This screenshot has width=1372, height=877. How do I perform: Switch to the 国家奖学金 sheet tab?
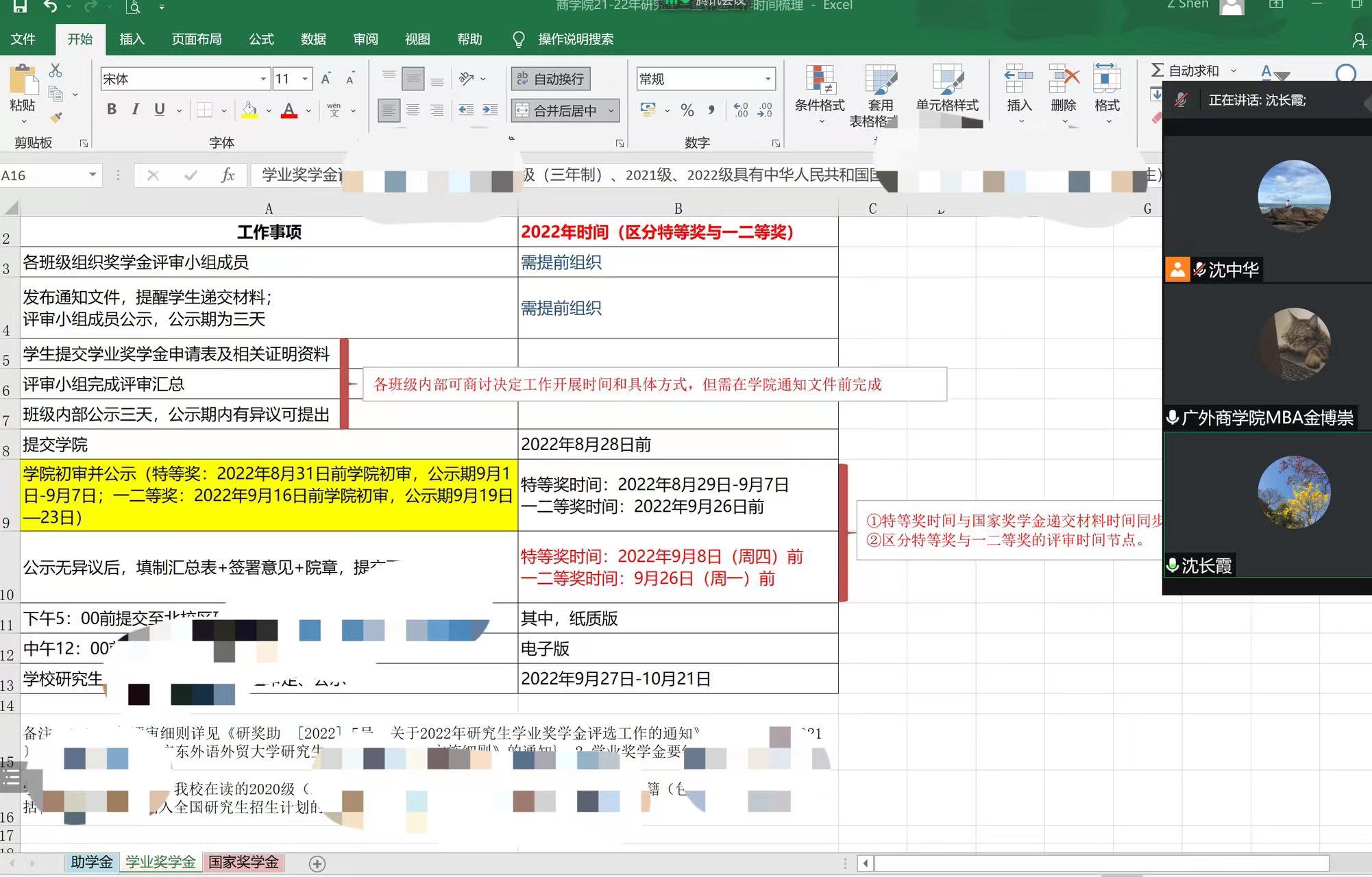(243, 862)
